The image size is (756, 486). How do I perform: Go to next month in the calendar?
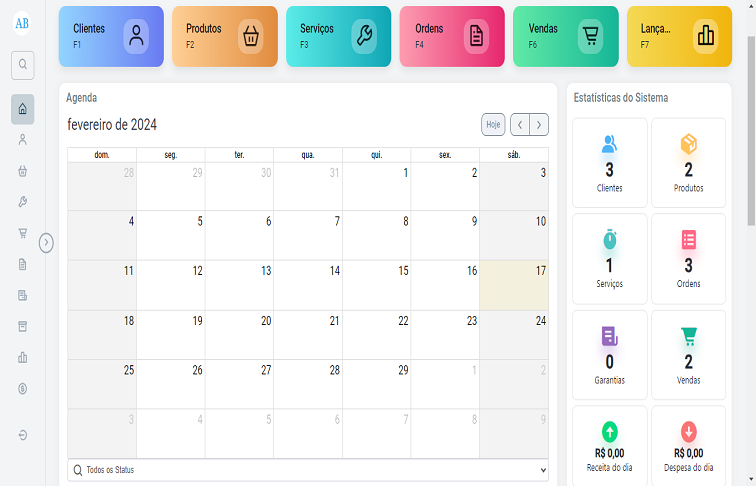539,124
